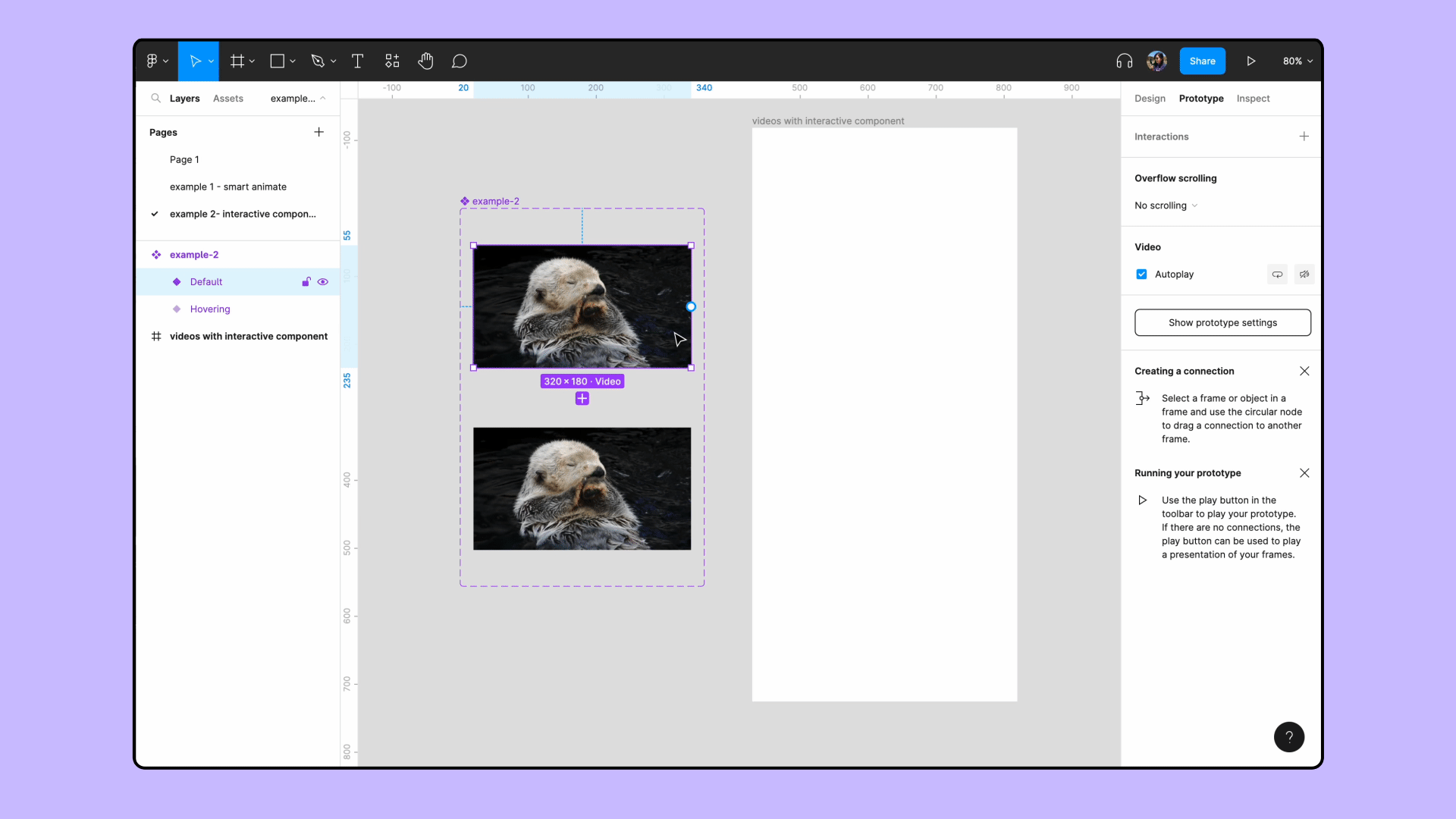The width and height of the screenshot is (1456, 819).
Task: Click the Add new page plus button
Action: tap(321, 131)
